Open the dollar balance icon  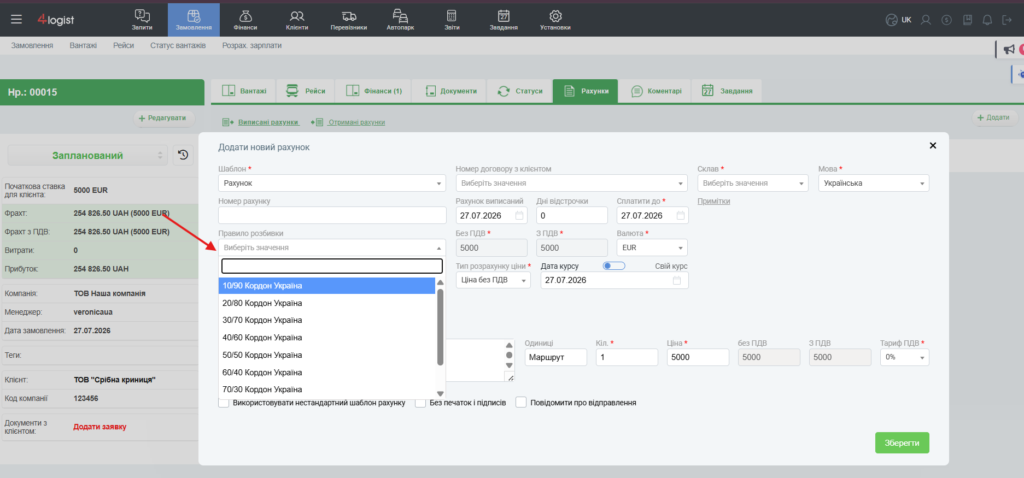pos(946,20)
